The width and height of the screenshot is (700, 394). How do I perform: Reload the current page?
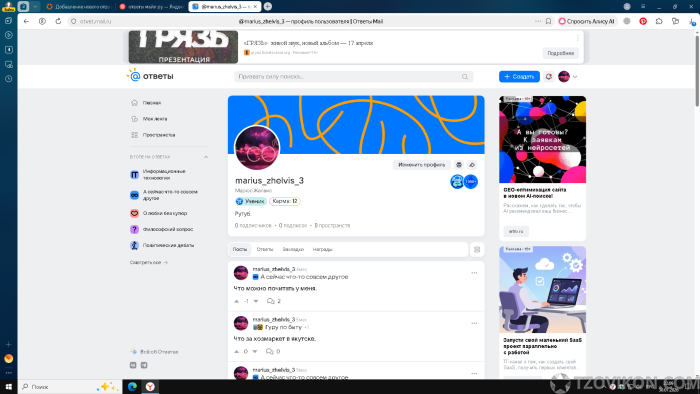coord(58,21)
